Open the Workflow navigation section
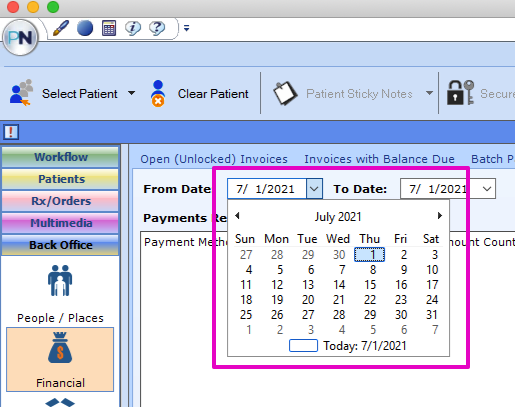This screenshot has width=515, height=407. coord(60,157)
